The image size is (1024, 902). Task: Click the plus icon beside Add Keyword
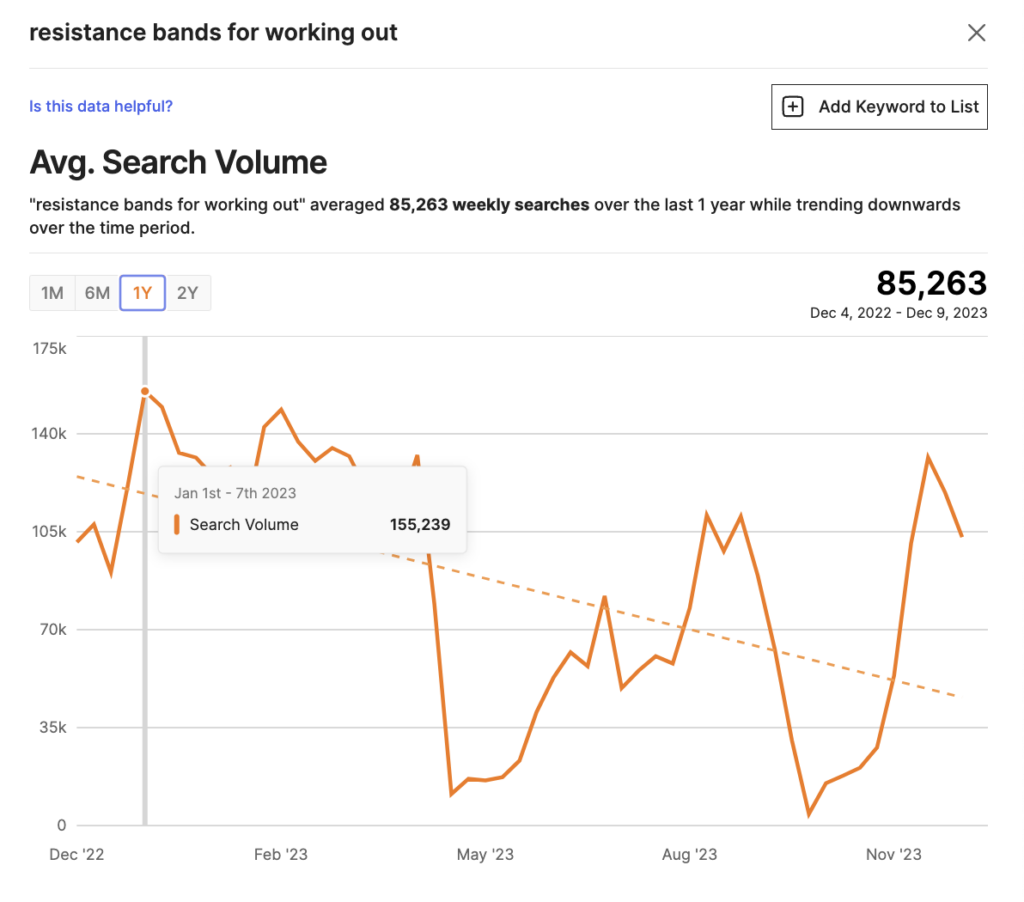coord(792,107)
